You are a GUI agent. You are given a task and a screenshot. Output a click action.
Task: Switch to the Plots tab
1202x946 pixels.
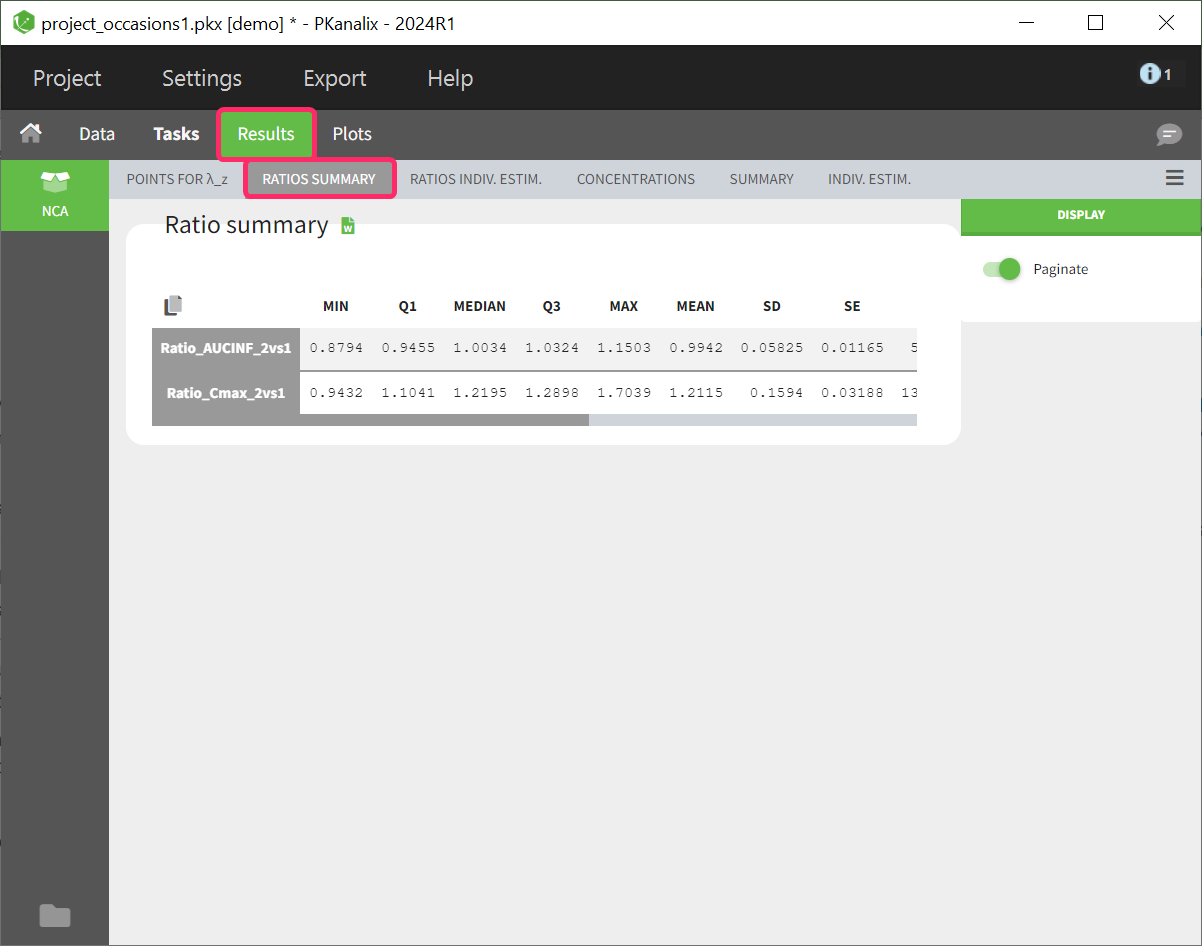click(x=352, y=134)
